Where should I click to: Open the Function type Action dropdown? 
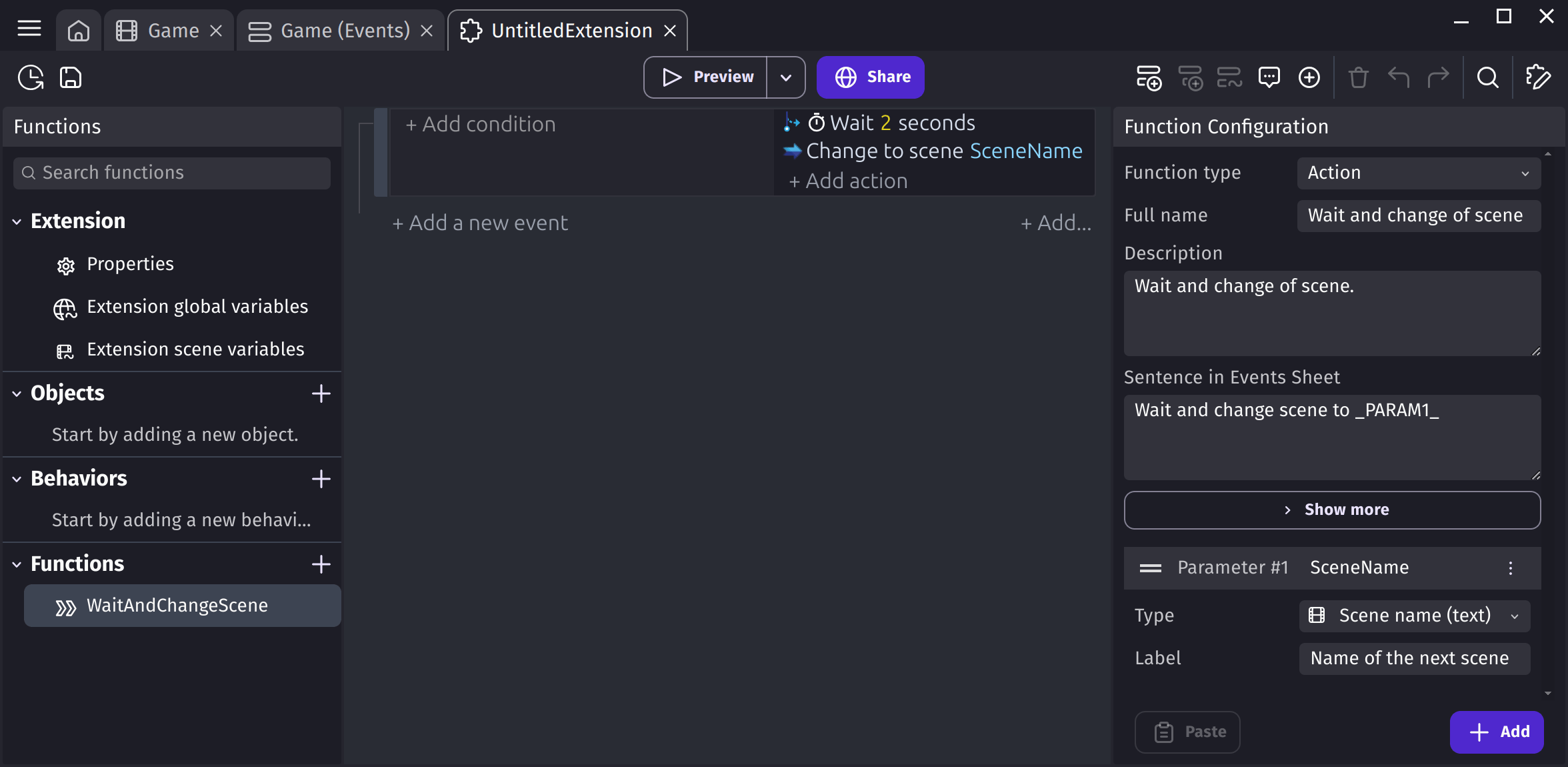click(1419, 173)
